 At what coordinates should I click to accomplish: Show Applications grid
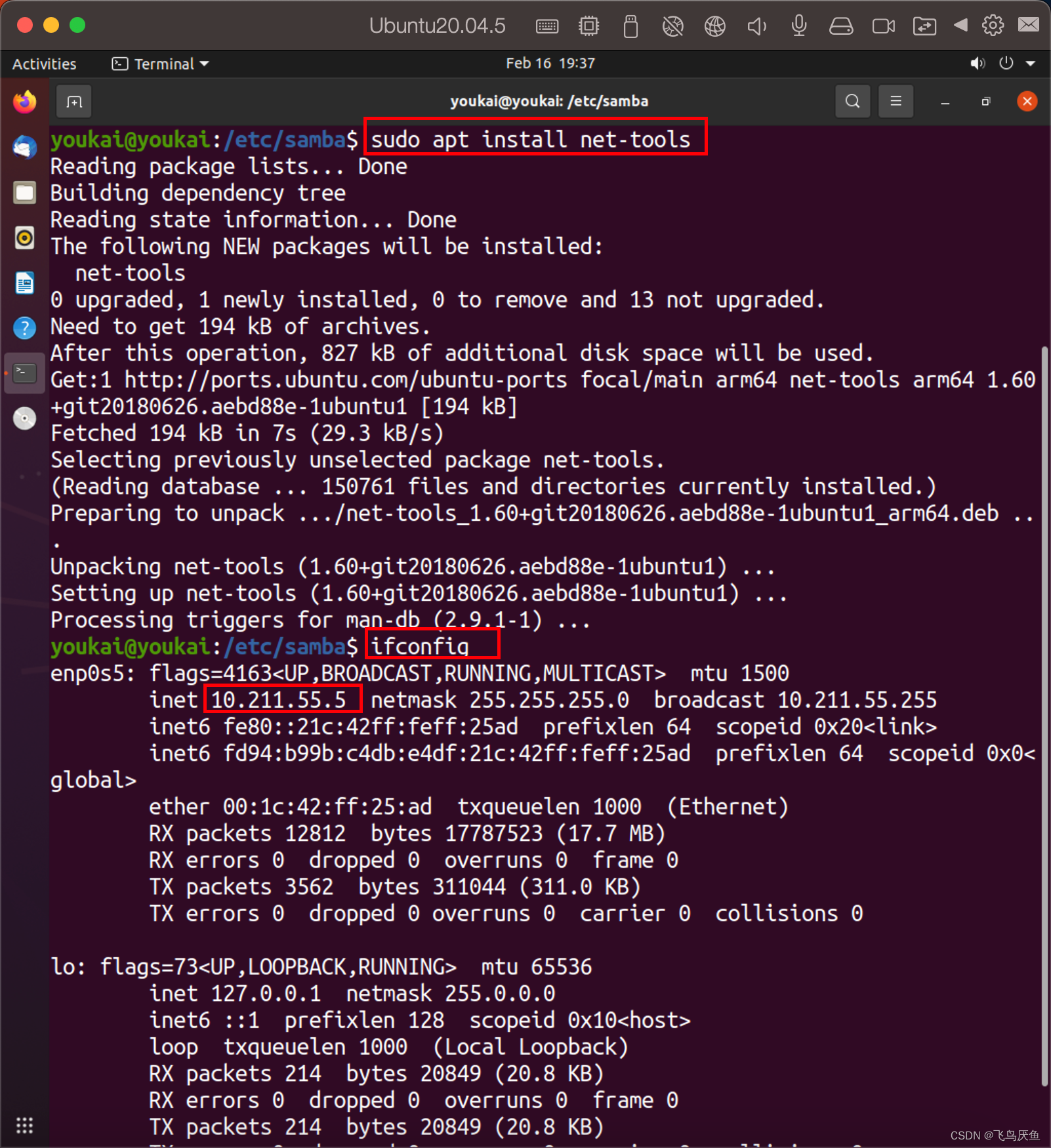(x=24, y=1126)
